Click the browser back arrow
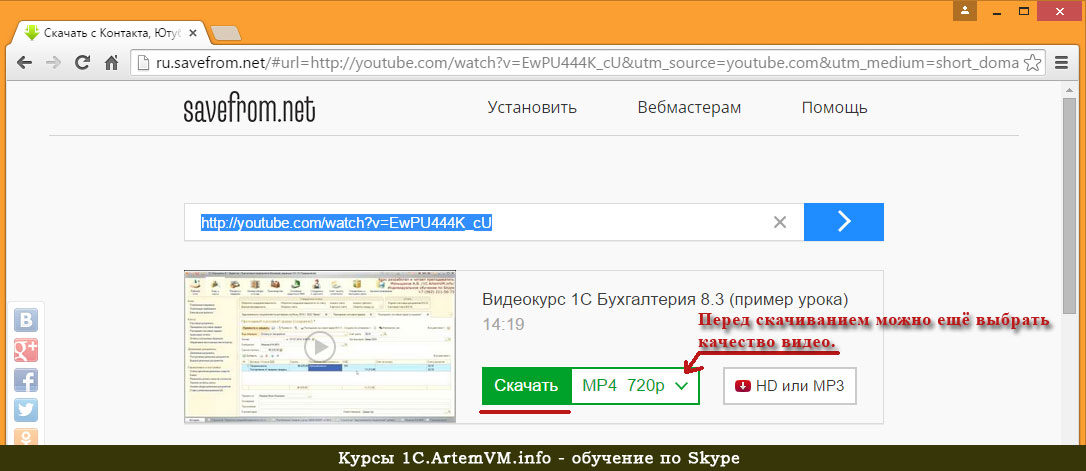Screen dimensions: 1086x471 click(x=24, y=62)
